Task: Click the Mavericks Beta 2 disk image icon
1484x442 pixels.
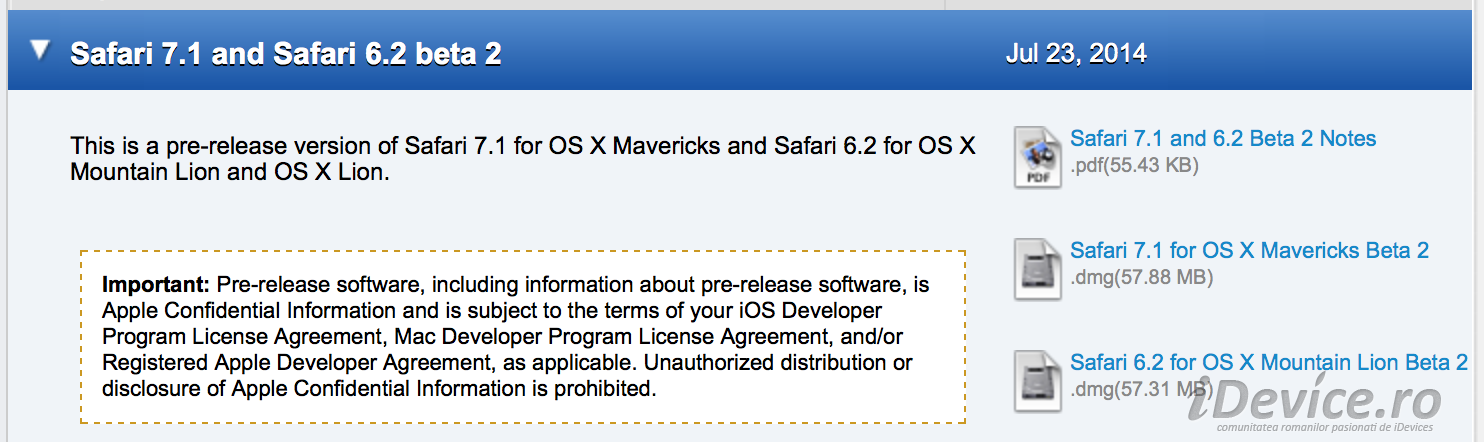Action: coord(1037,269)
